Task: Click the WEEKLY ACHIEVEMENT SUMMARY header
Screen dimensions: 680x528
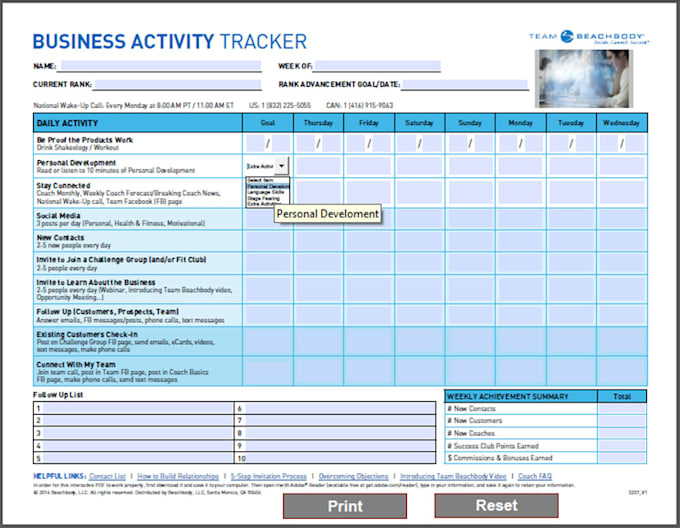Action: pyautogui.click(x=520, y=396)
